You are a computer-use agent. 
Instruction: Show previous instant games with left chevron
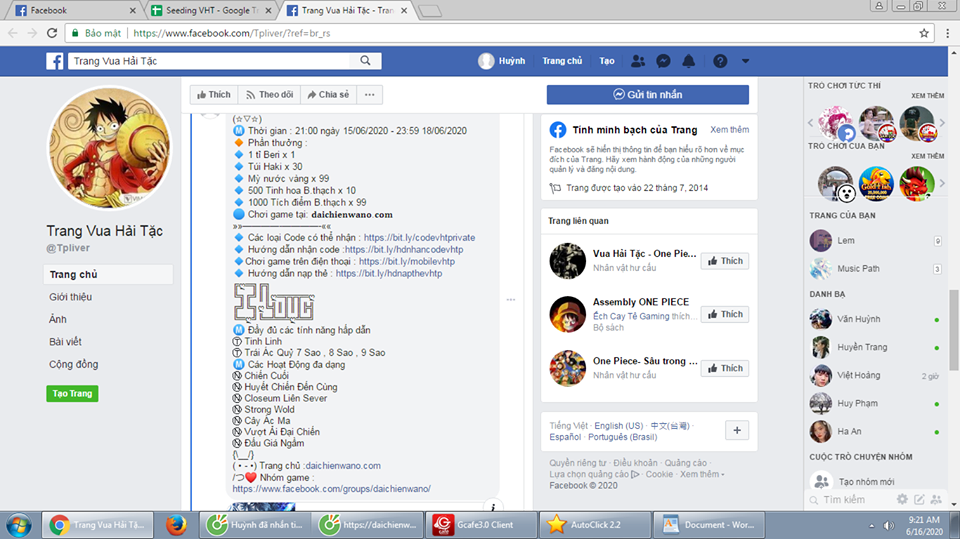[x=811, y=123]
